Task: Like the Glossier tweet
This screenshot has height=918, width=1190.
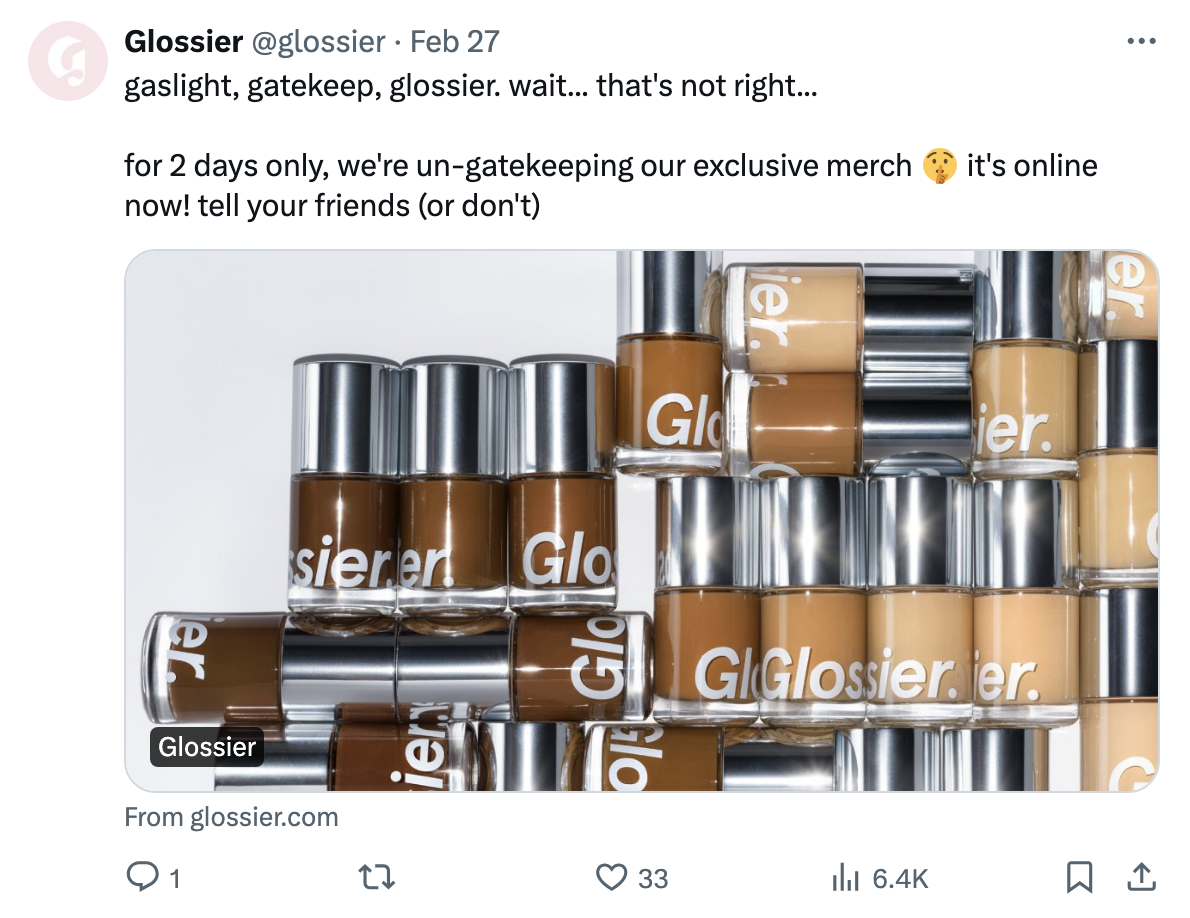Action: 613,877
